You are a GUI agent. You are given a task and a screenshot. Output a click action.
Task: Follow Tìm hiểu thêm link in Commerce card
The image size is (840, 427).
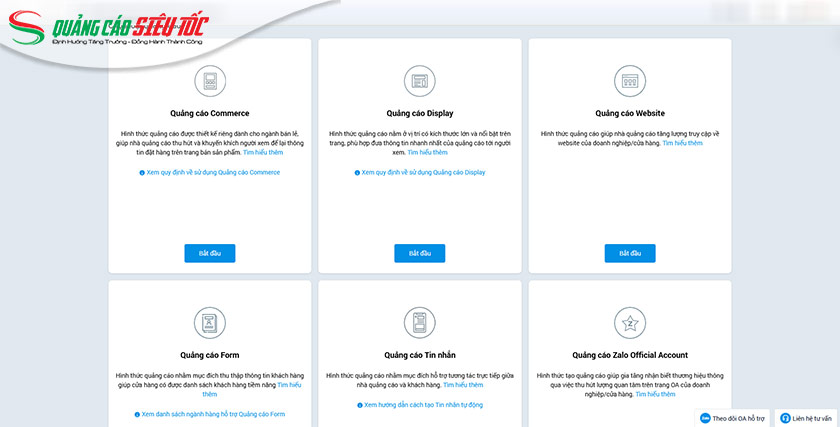tap(262, 152)
